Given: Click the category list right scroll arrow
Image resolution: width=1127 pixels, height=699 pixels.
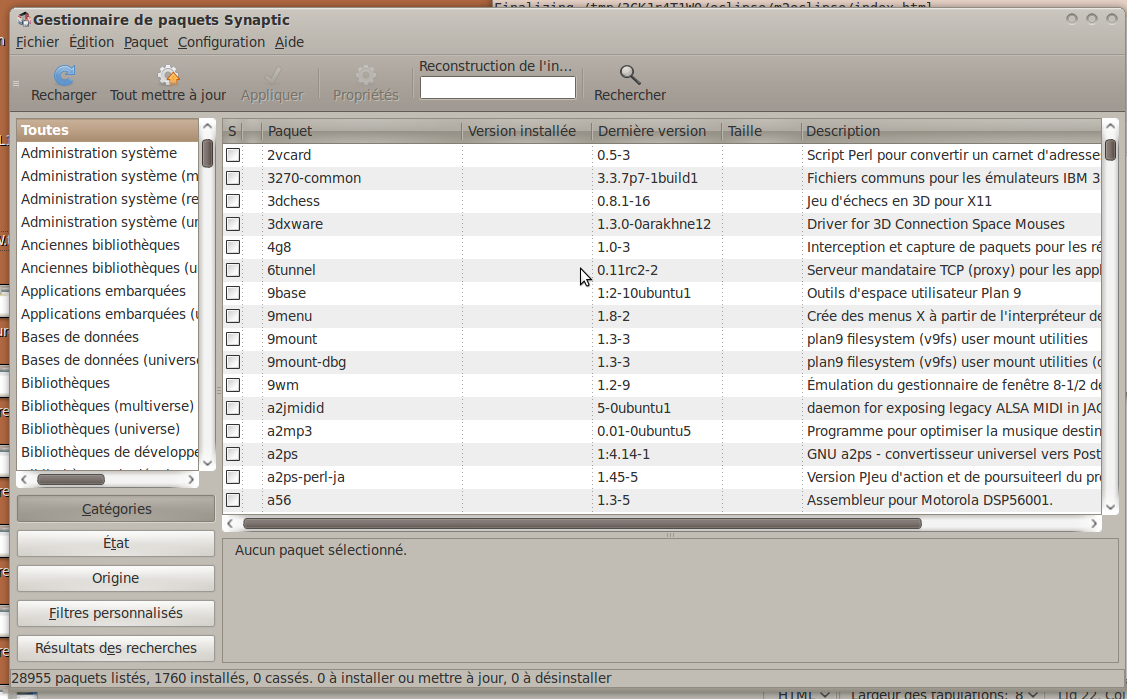Looking at the screenshot, I should click(x=191, y=479).
